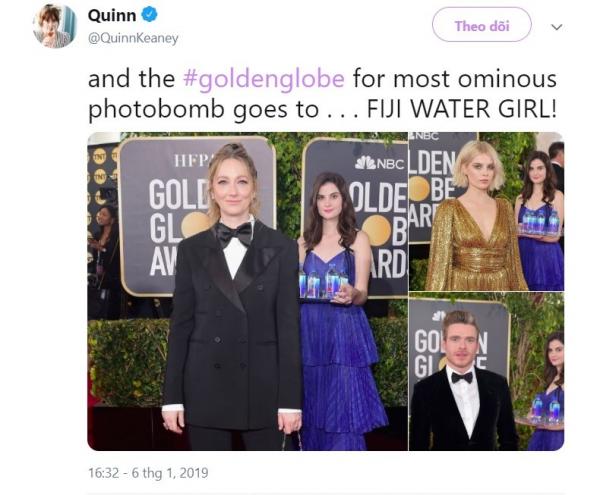This screenshot has height=495, width=600.
Task: Open photo of man in velvet tuxedo
Action: click(486, 372)
